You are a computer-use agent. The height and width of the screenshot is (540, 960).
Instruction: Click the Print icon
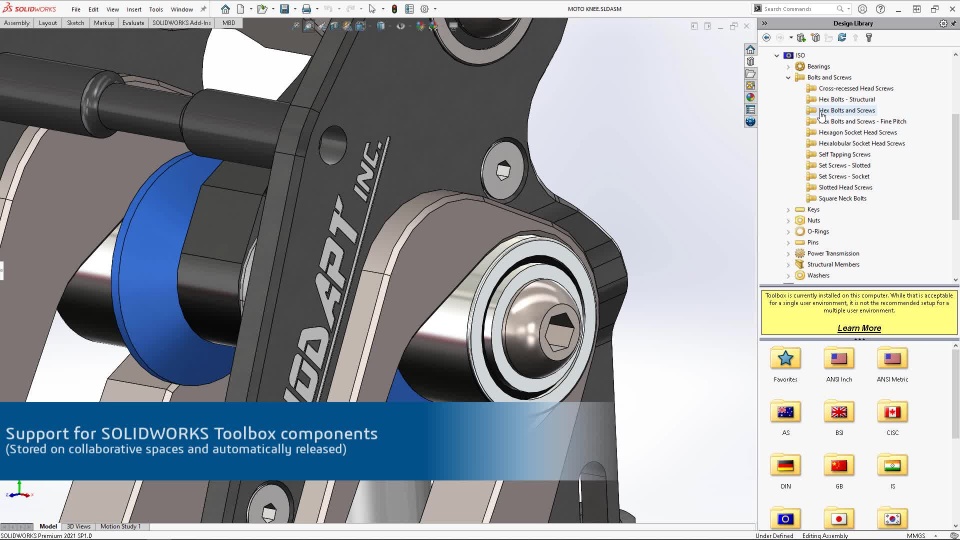(x=306, y=9)
